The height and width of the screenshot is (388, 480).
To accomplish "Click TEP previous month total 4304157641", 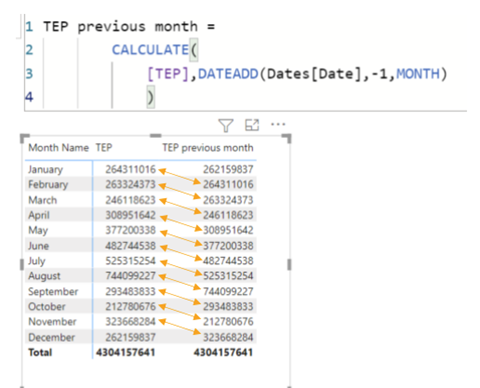I will [x=223, y=352].
